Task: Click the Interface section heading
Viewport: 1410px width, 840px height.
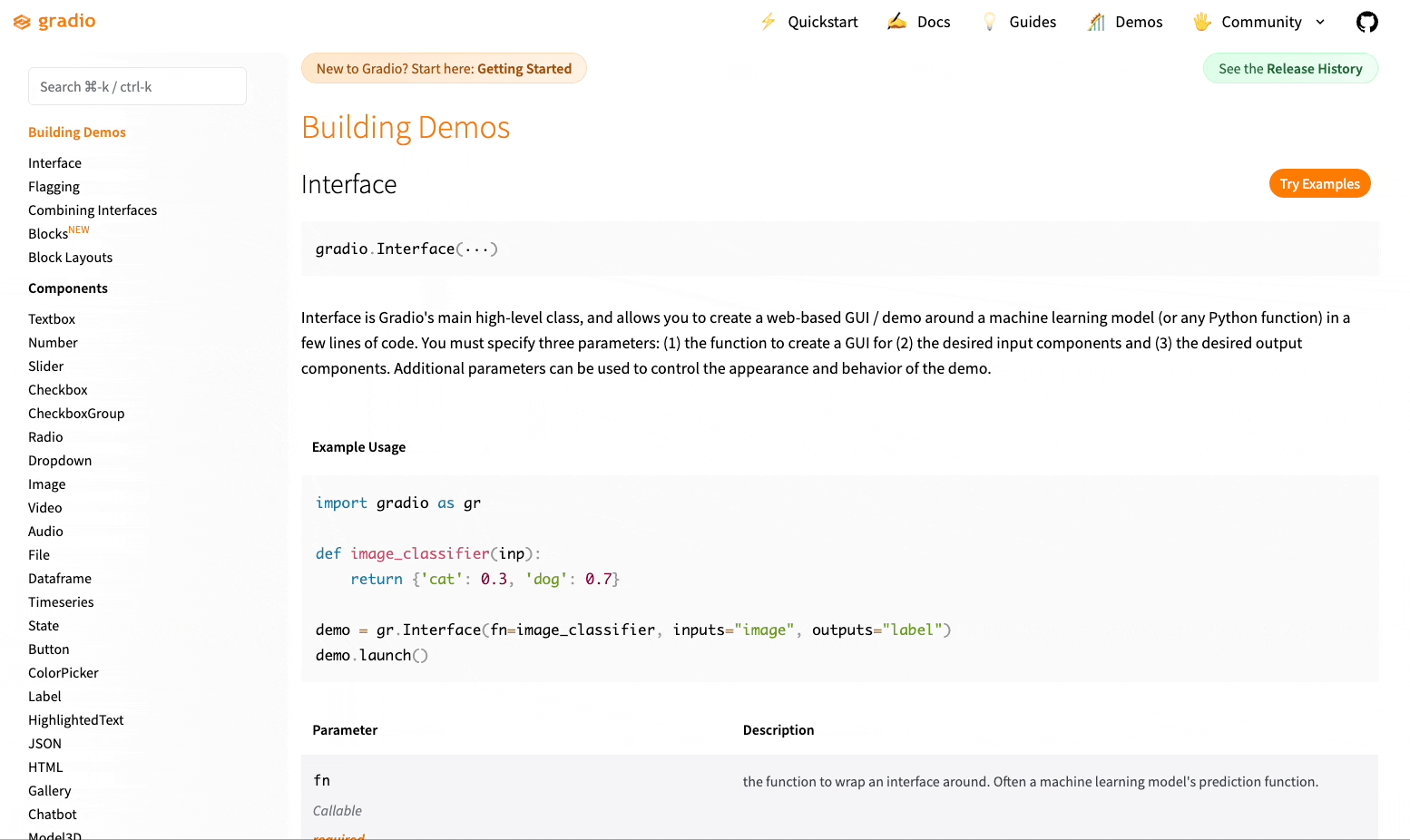Action: tap(349, 184)
